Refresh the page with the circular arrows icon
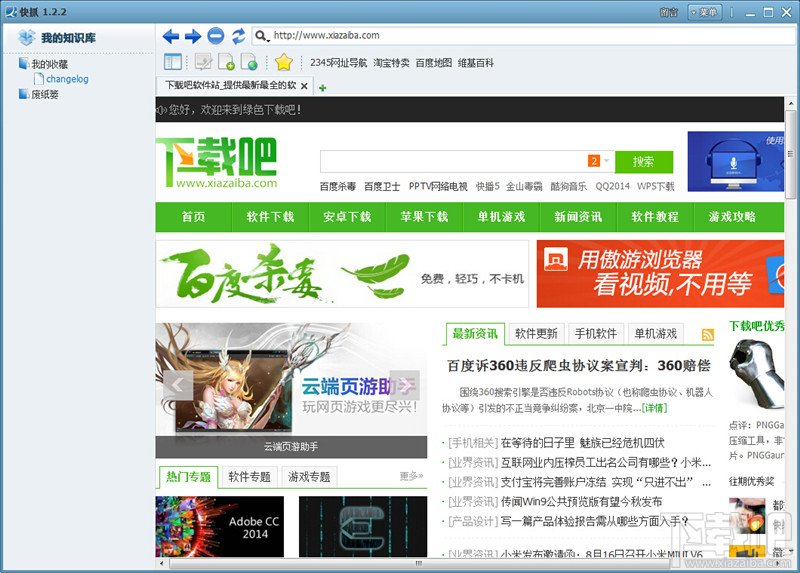The width and height of the screenshot is (800, 573). pos(238,36)
